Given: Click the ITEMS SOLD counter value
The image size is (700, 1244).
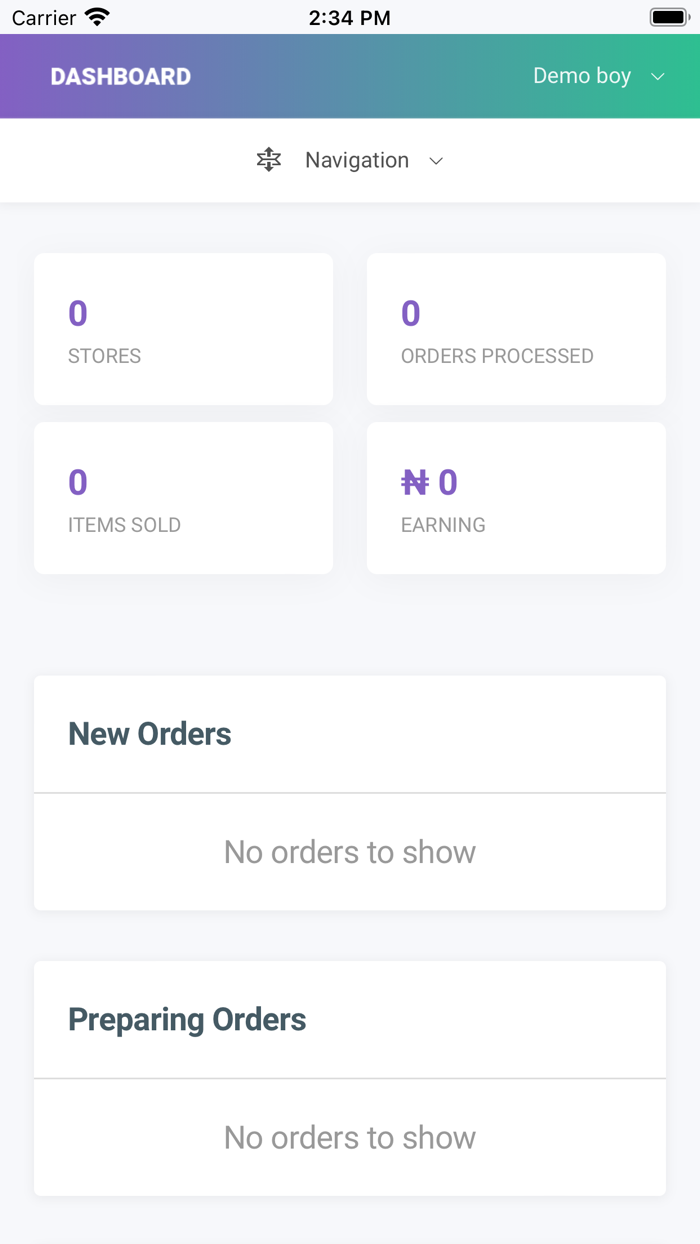Looking at the screenshot, I should [77, 482].
